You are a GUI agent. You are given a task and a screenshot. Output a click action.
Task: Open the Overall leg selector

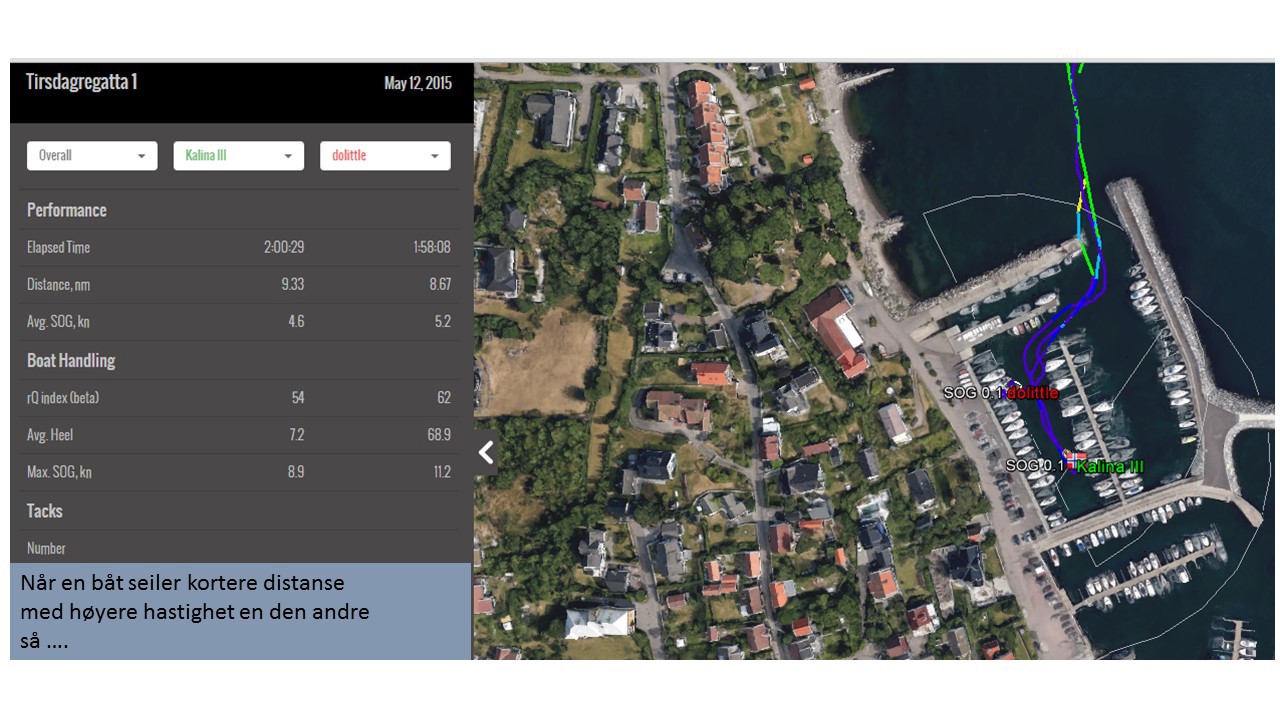91,156
